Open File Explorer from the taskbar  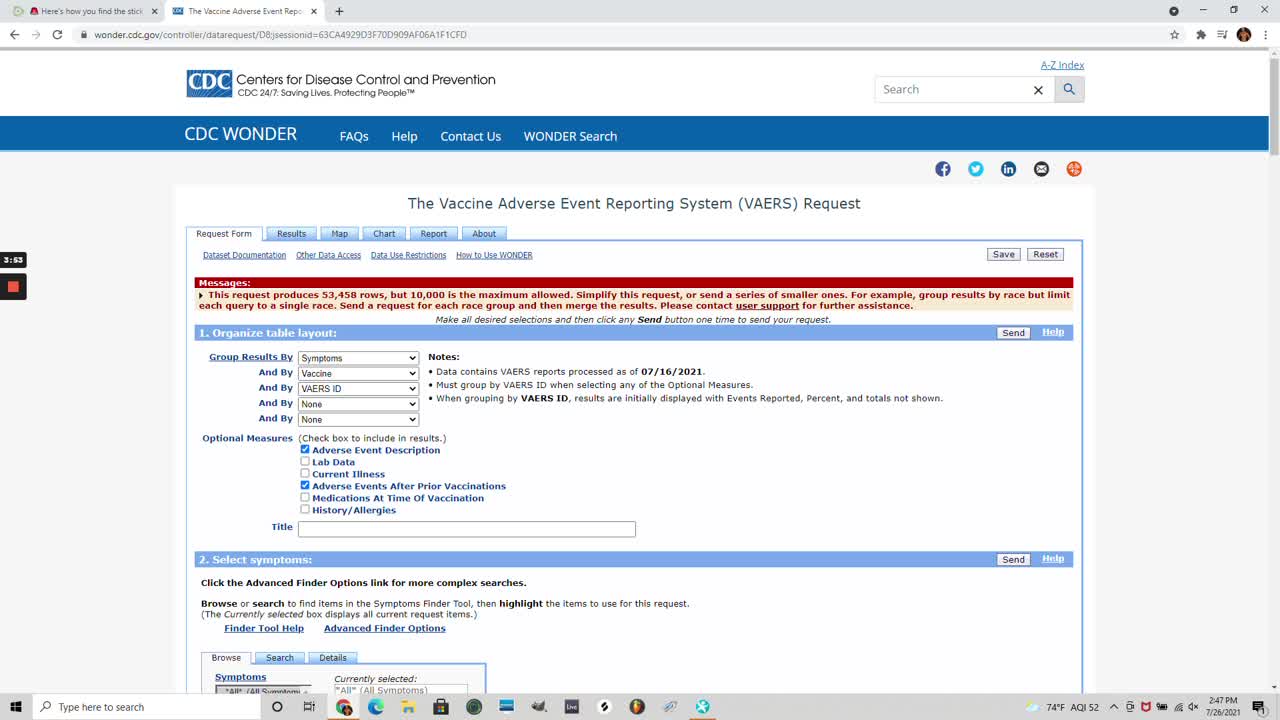pos(408,707)
